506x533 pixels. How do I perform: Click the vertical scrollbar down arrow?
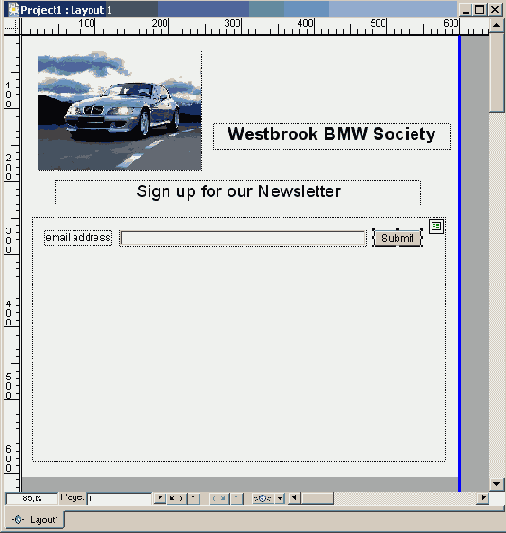point(496,484)
